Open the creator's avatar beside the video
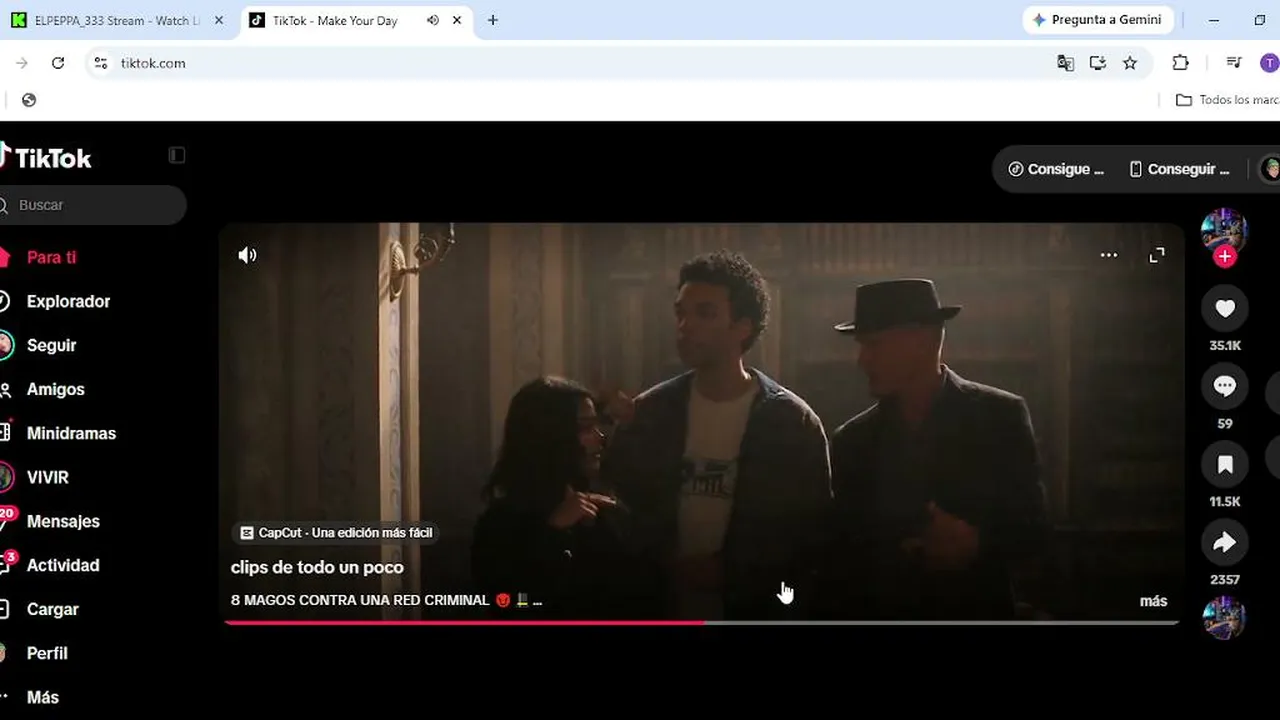Viewport: 1280px width, 720px height. click(x=1224, y=231)
